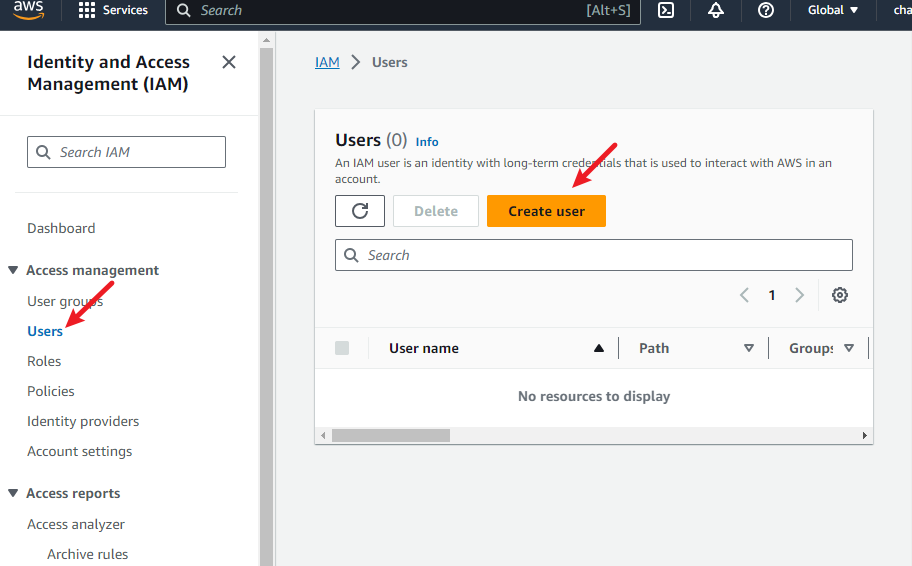Open Account settings in the sidebar
The height and width of the screenshot is (566, 912).
[80, 451]
